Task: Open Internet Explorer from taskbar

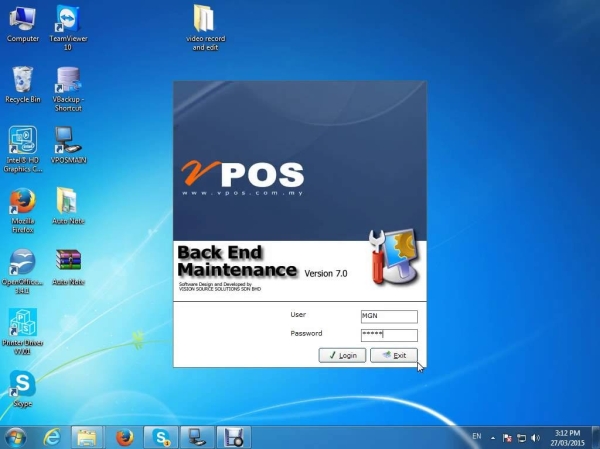Action: tap(52, 437)
